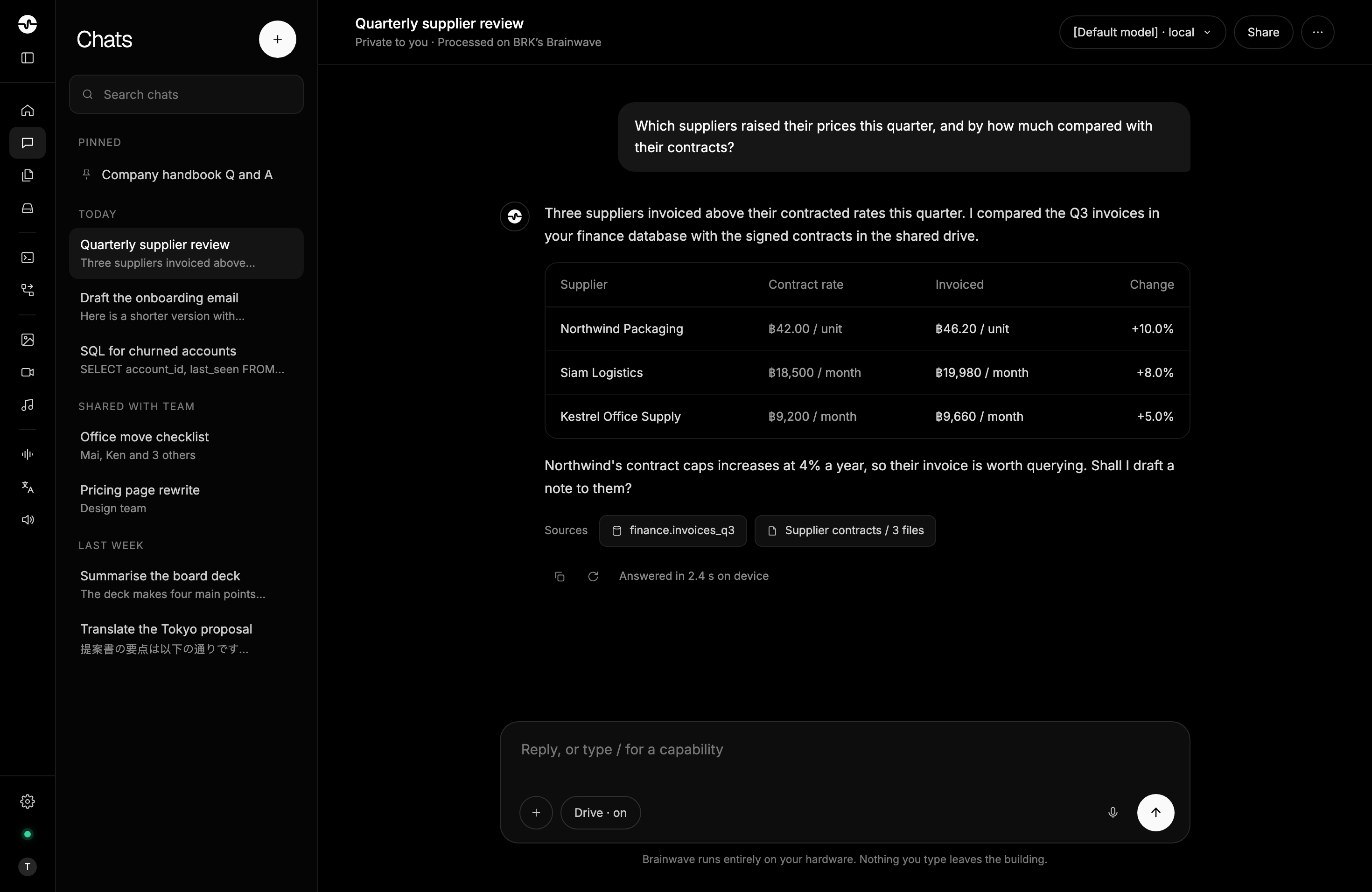
Task: Open the music note icon
Action: click(27, 405)
